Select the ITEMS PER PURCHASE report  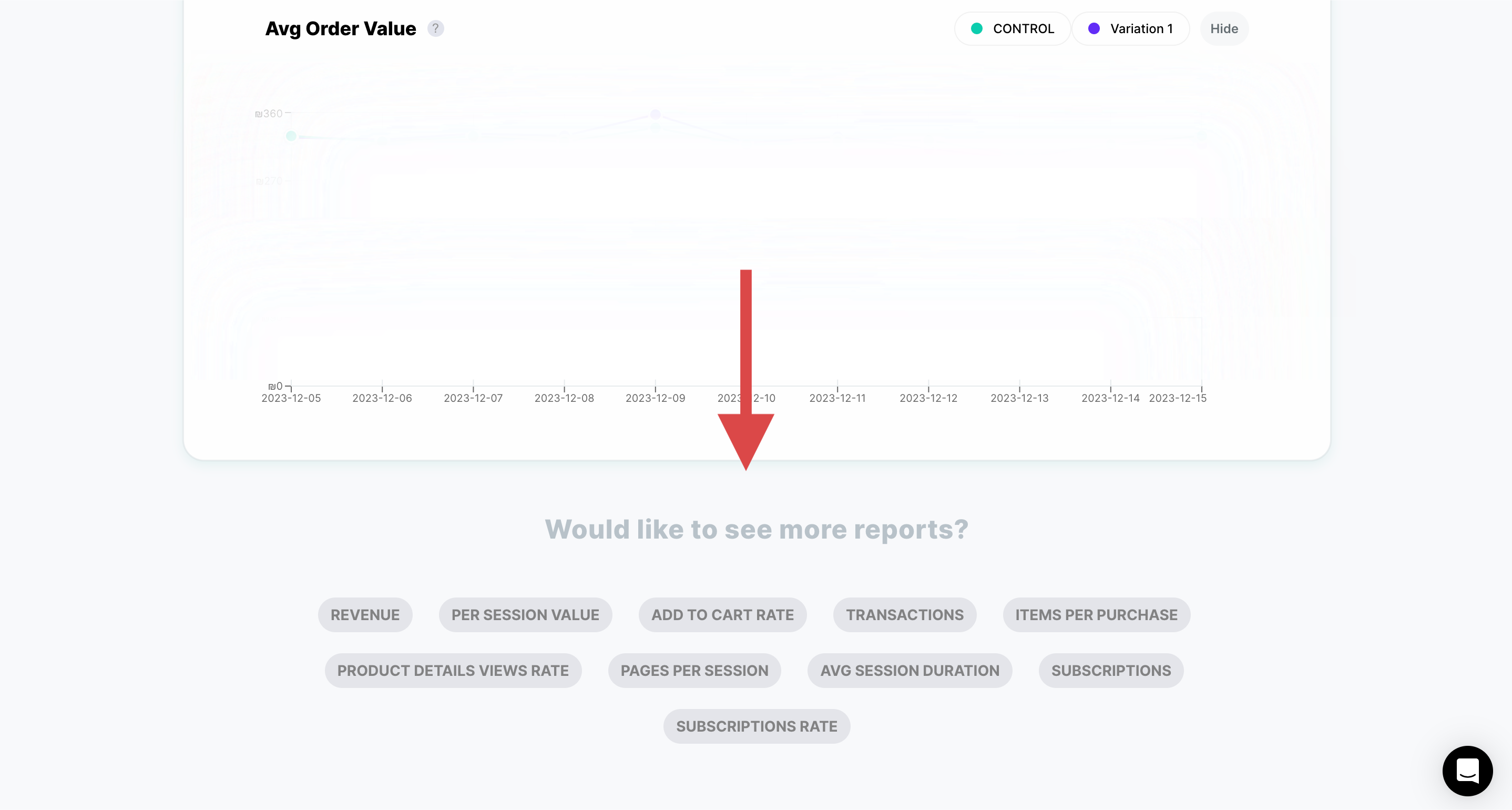pos(1097,614)
